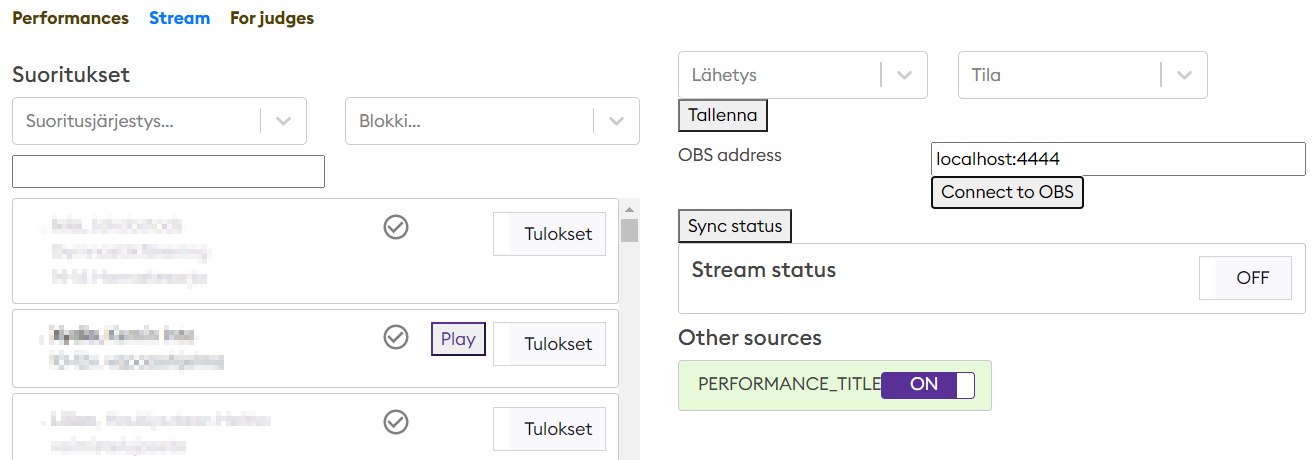Turn off the PERFORMANCE_TITLE source toggle
The image size is (1314, 460).
click(x=927, y=385)
